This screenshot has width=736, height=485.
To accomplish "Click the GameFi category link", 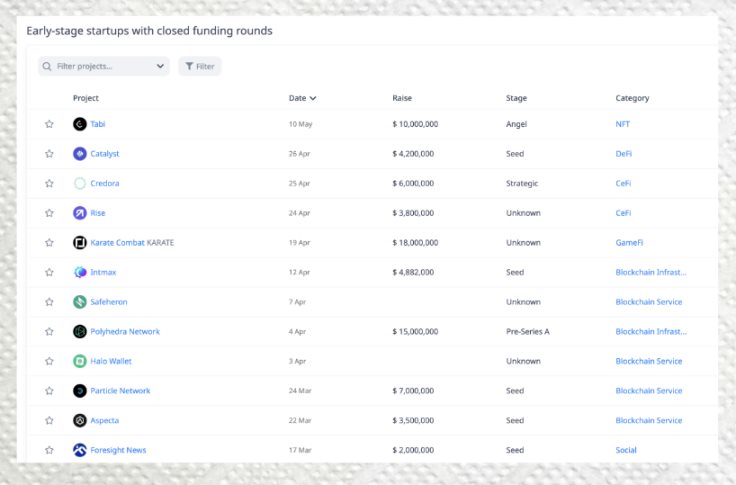I will click(628, 243).
